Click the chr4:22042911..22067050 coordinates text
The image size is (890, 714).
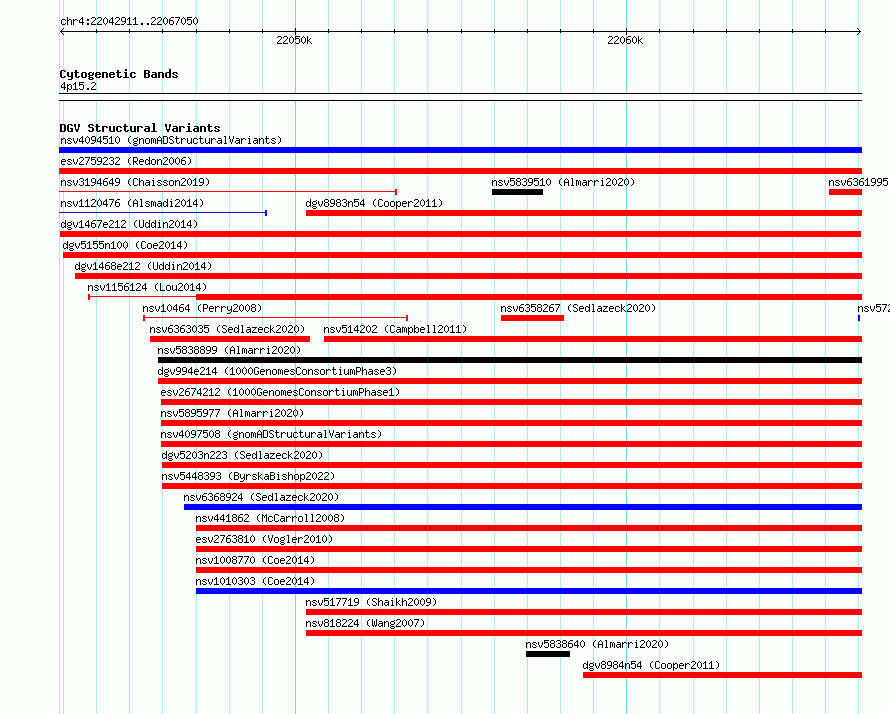pyautogui.click(x=129, y=21)
